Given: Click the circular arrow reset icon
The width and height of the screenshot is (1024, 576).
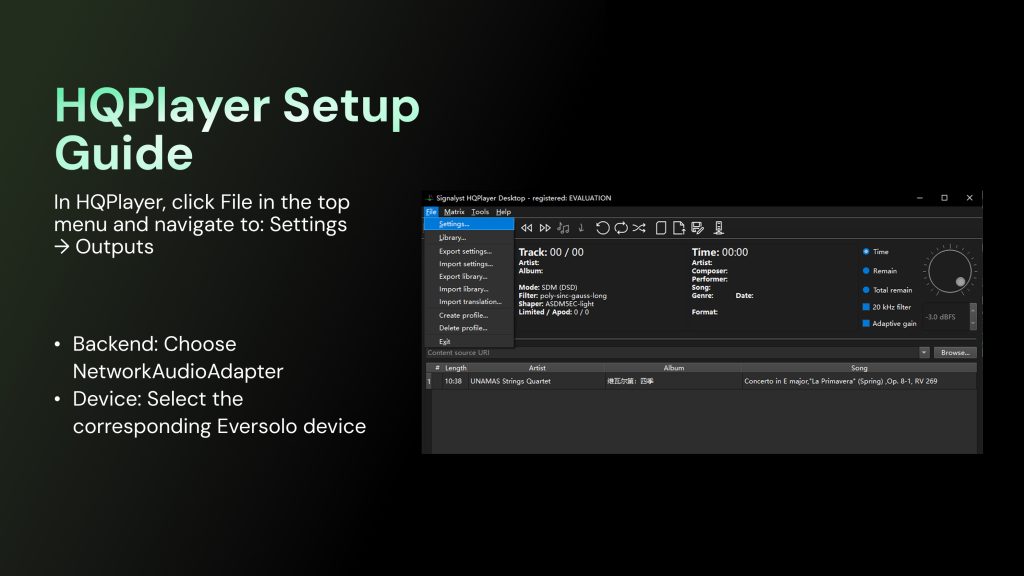Looking at the screenshot, I should pyautogui.click(x=603, y=228).
